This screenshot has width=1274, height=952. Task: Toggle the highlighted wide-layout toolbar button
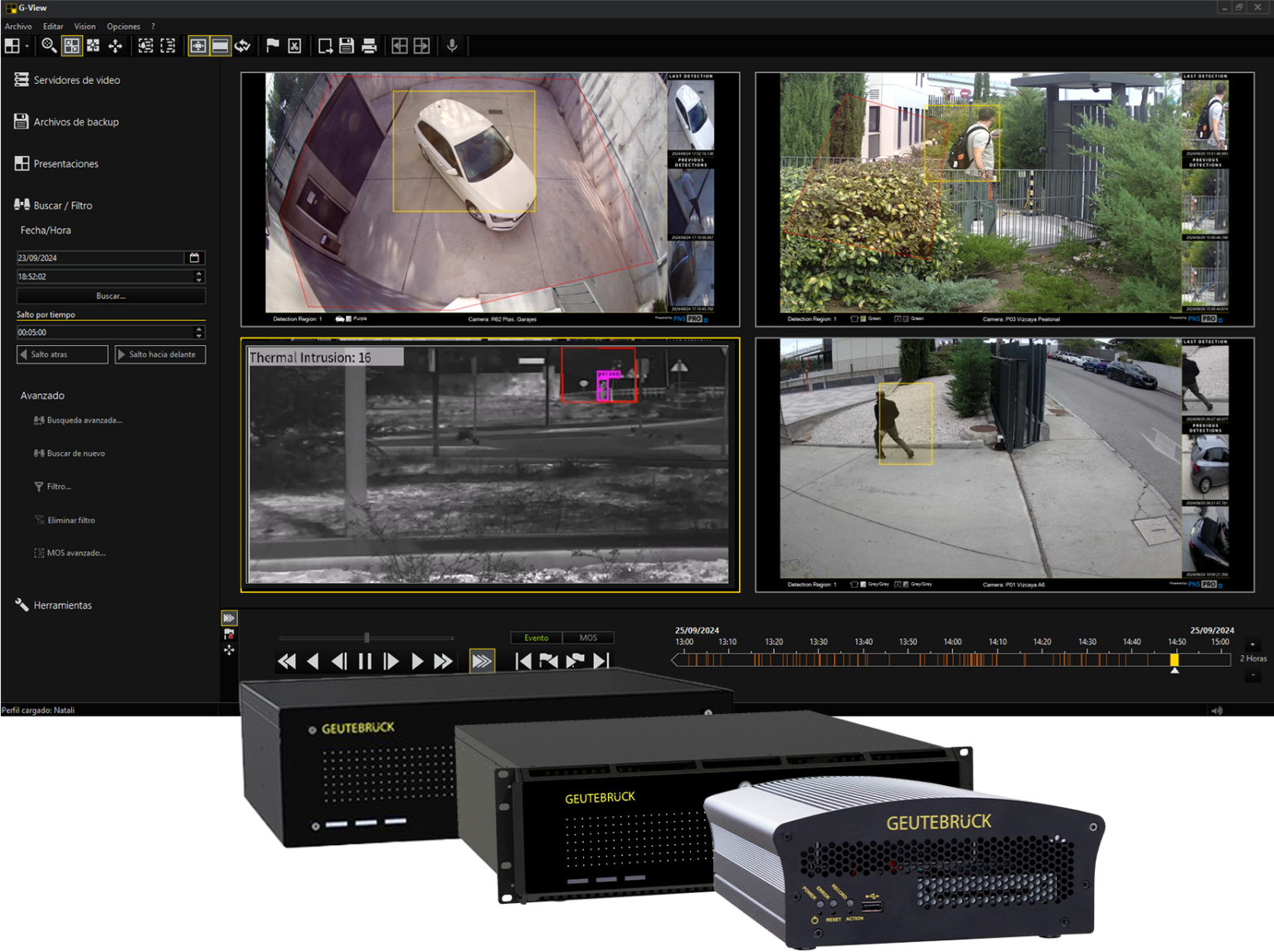point(220,46)
